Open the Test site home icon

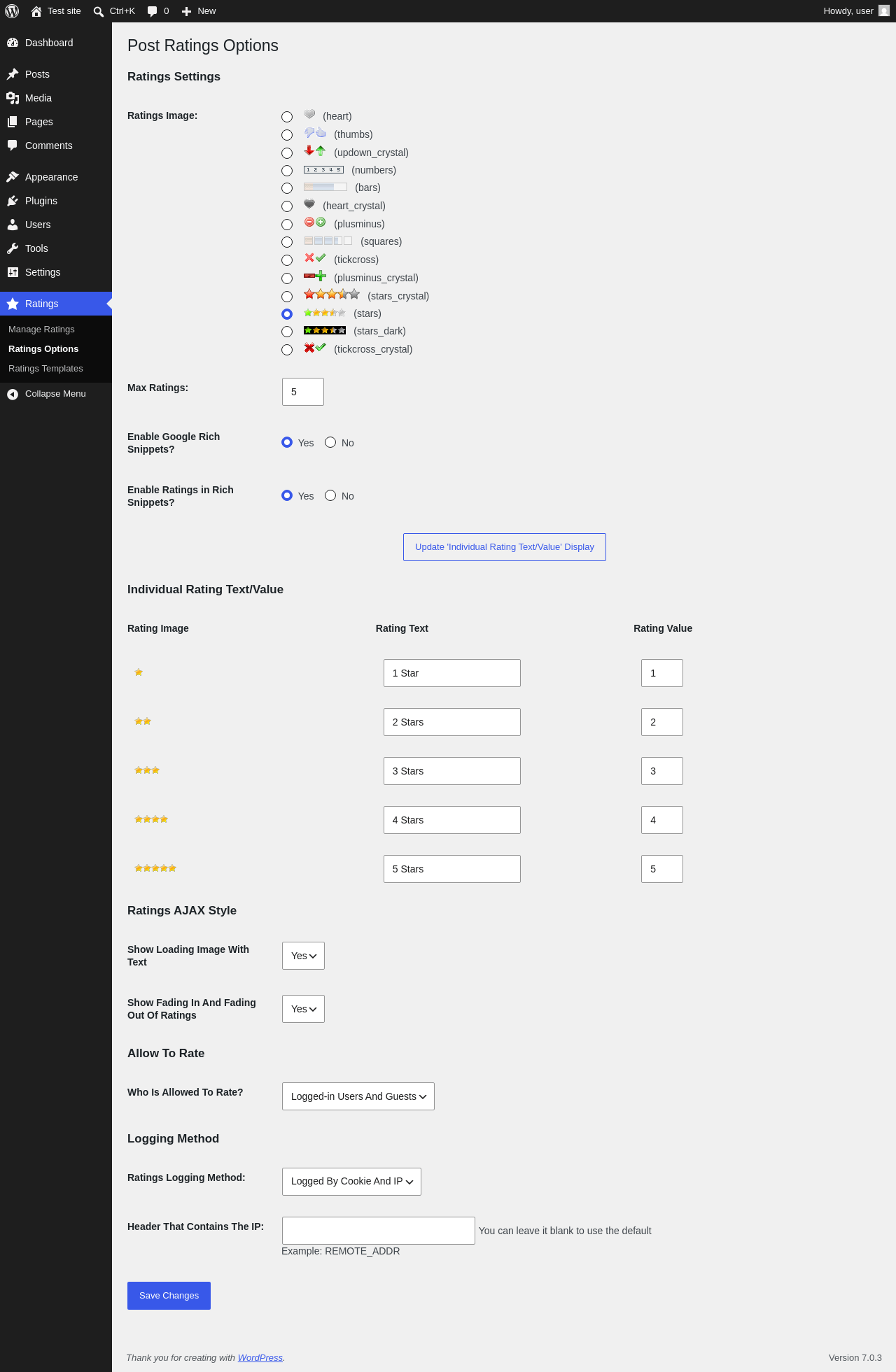[36, 11]
